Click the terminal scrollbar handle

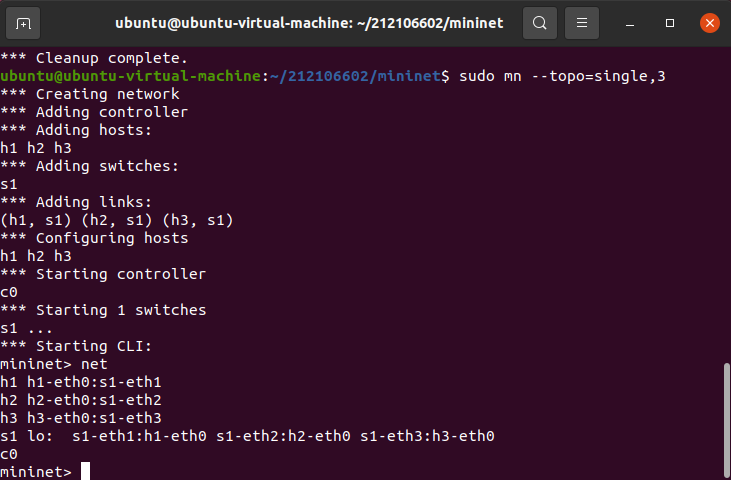pos(726,421)
